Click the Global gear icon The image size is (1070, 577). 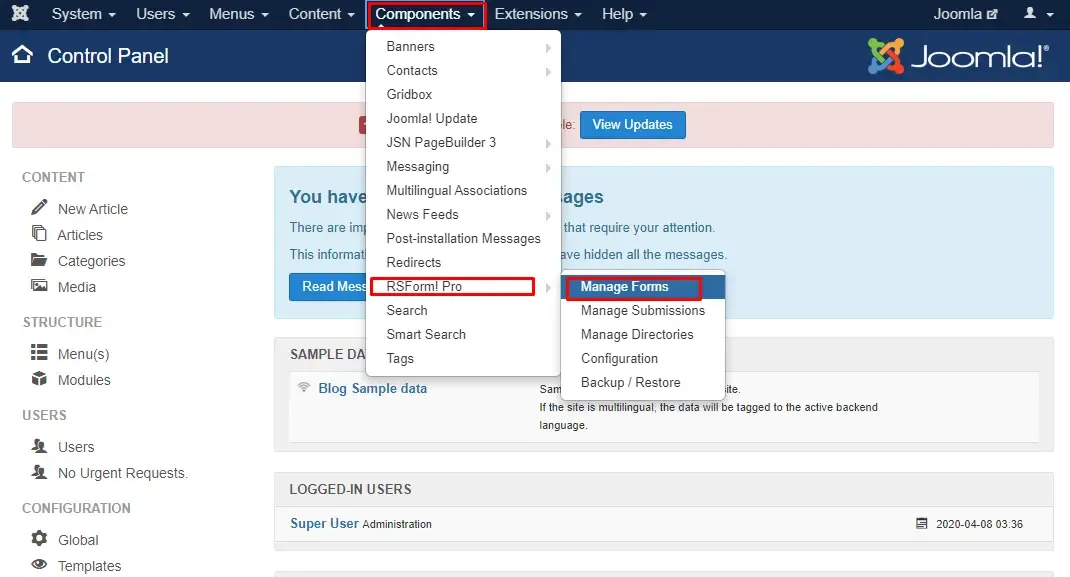pyautogui.click(x=39, y=538)
